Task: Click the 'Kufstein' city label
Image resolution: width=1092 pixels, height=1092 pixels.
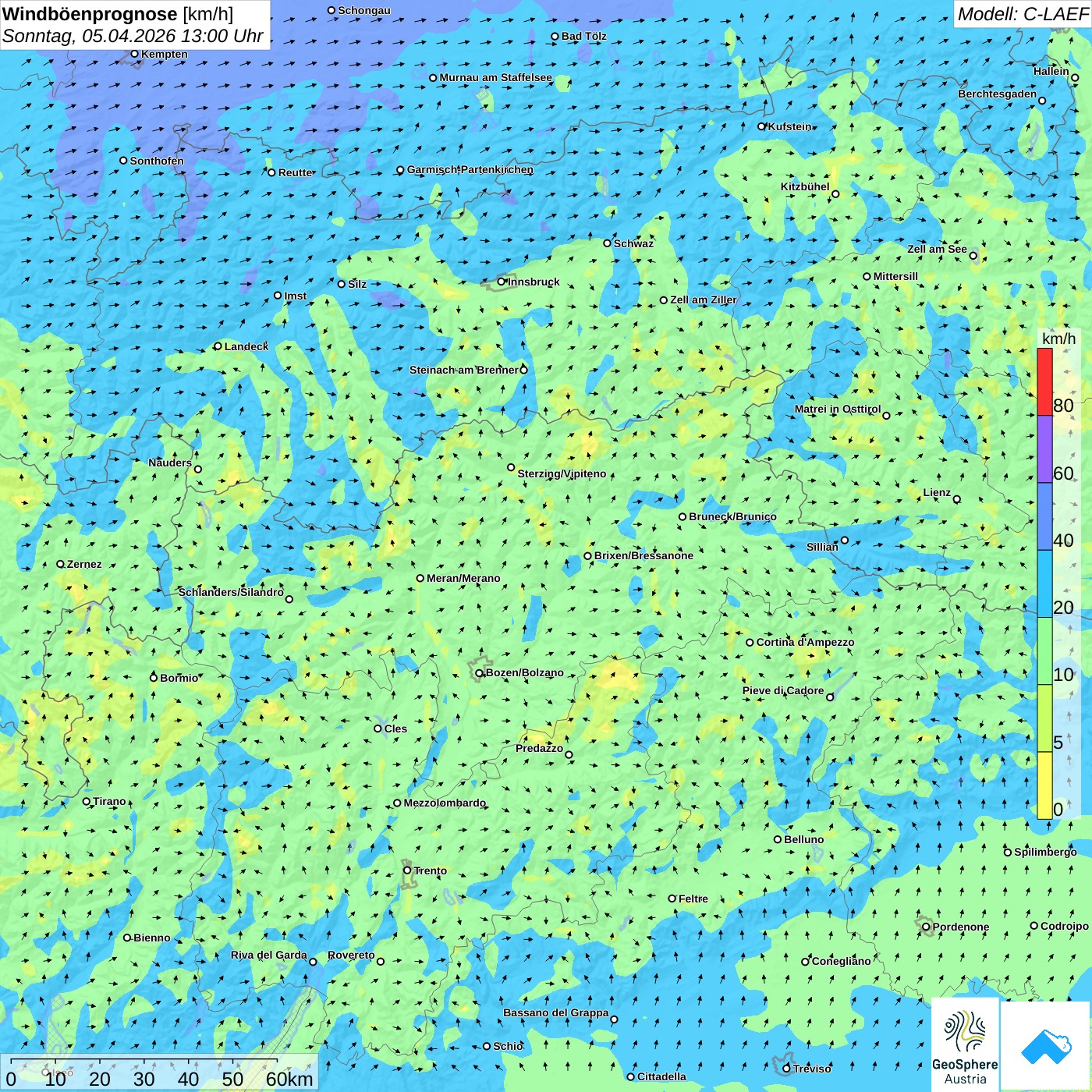Action: [789, 126]
